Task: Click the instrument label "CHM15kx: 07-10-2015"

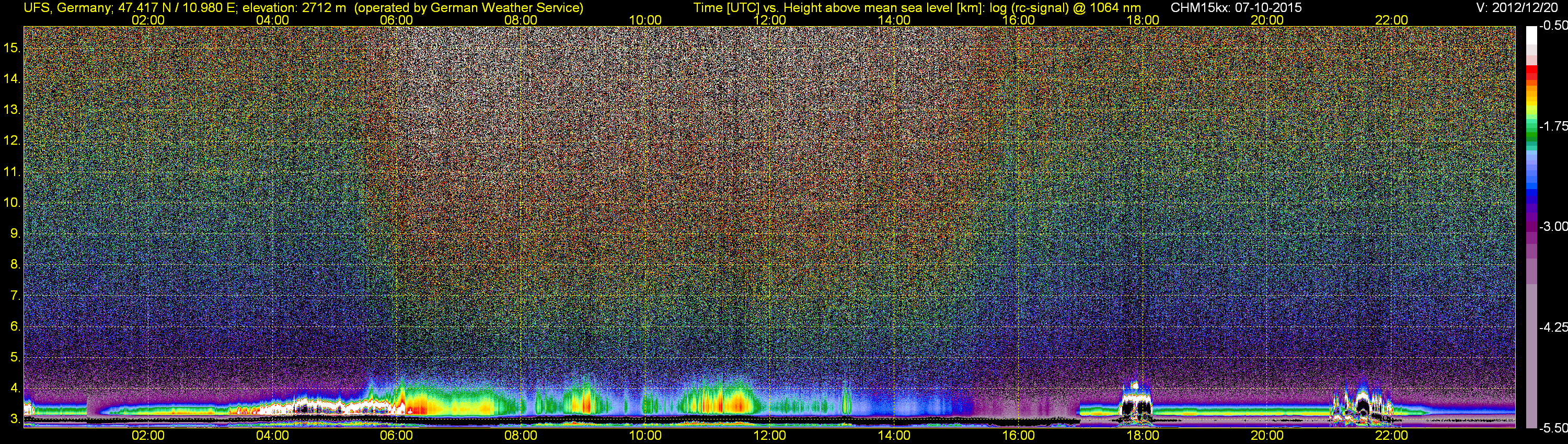Action: point(1236,7)
